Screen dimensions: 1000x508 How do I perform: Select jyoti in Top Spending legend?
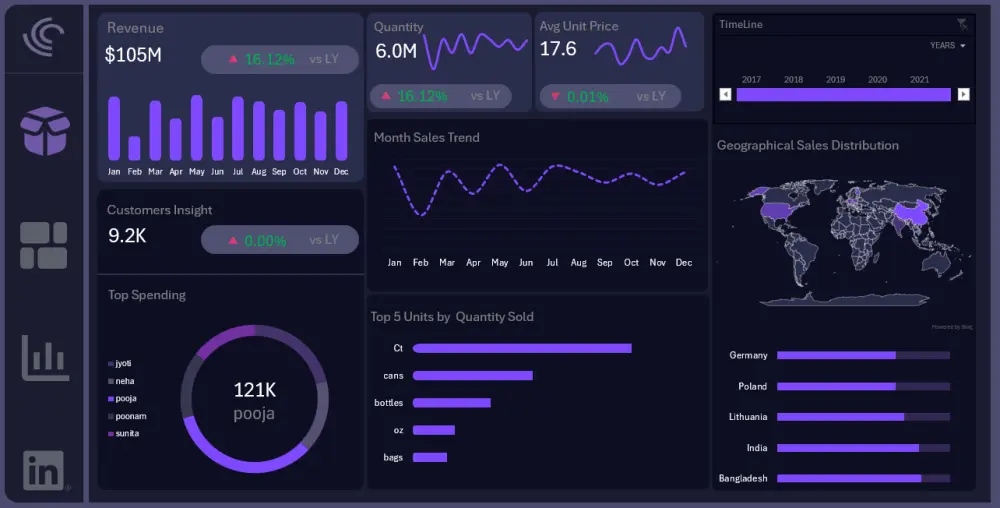coord(120,363)
